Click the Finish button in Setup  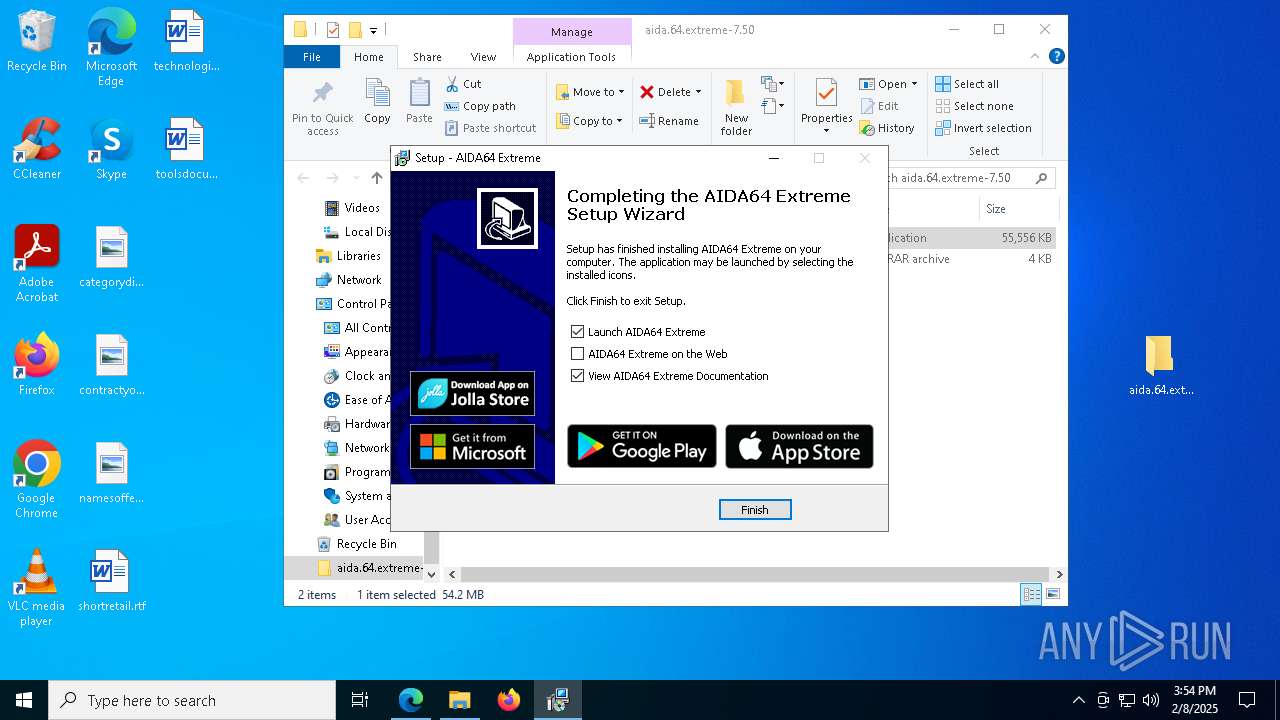pyautogui.click(x=755, y=510)
